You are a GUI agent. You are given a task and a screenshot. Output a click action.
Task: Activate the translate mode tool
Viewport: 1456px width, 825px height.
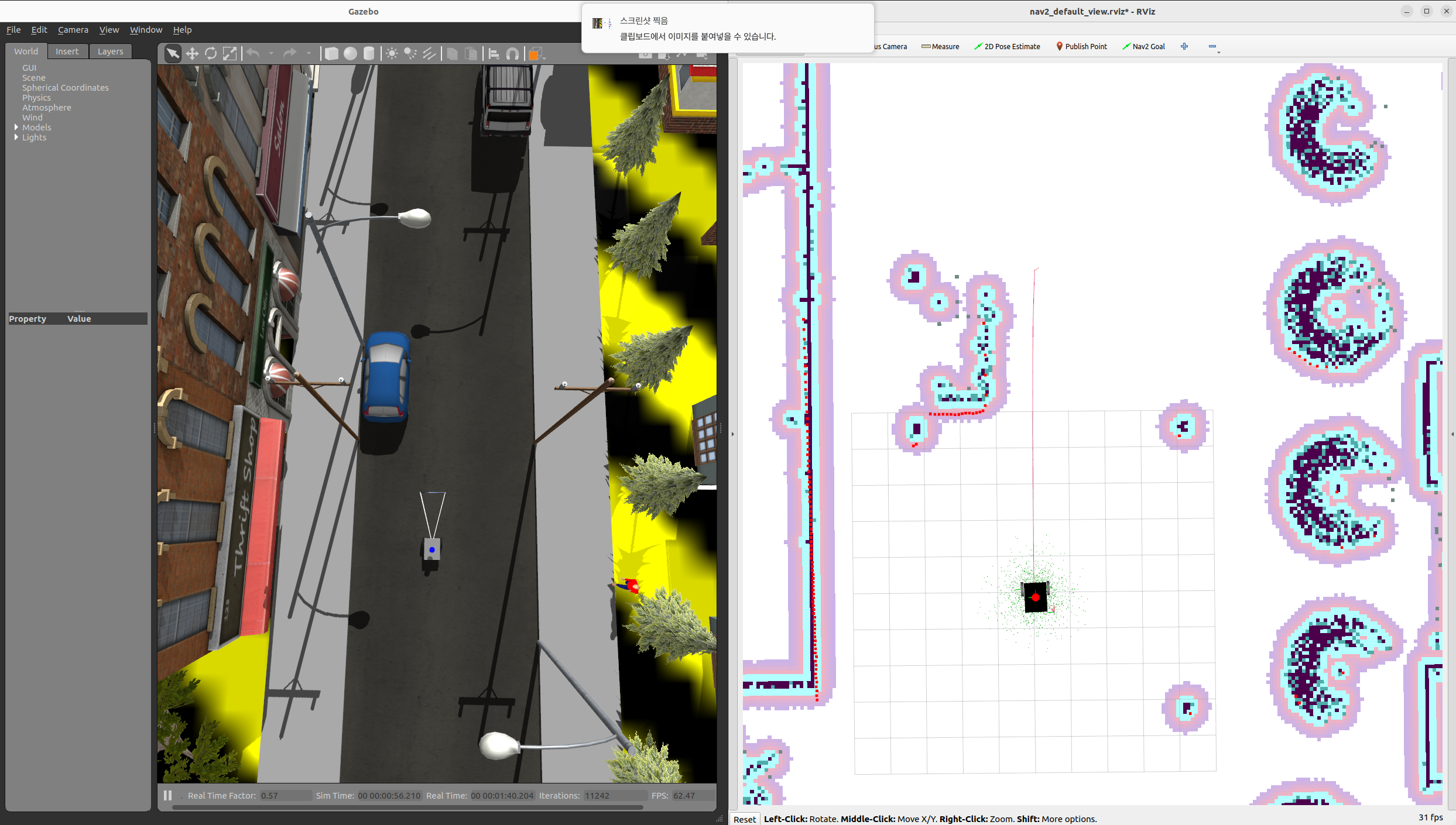tap(192, 54)
